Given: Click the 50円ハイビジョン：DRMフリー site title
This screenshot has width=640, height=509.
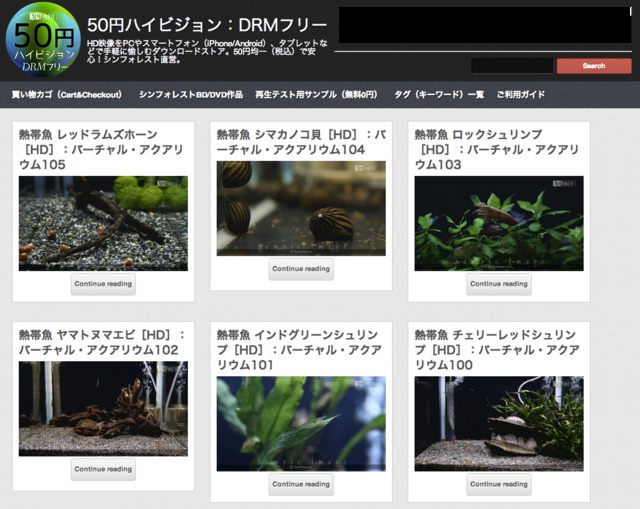Looking at the screenshot, I should coord(206,23).
